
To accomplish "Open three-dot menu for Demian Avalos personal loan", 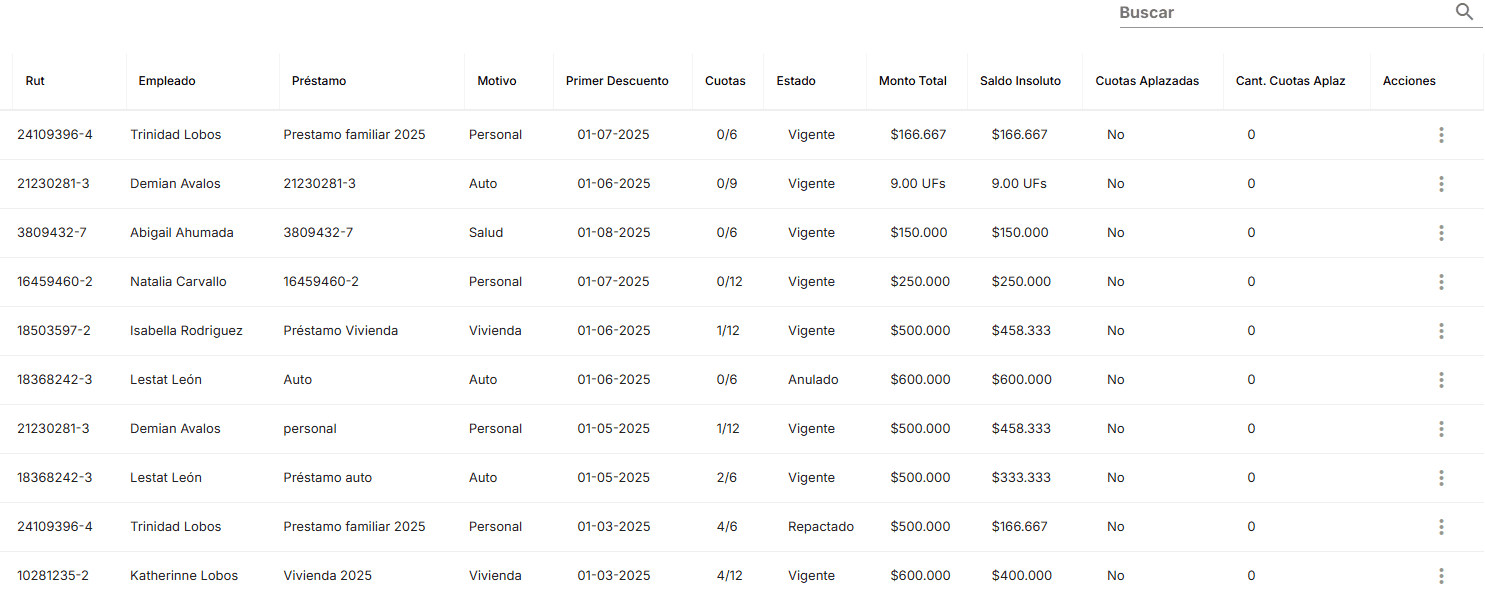I will [1441, 429].
